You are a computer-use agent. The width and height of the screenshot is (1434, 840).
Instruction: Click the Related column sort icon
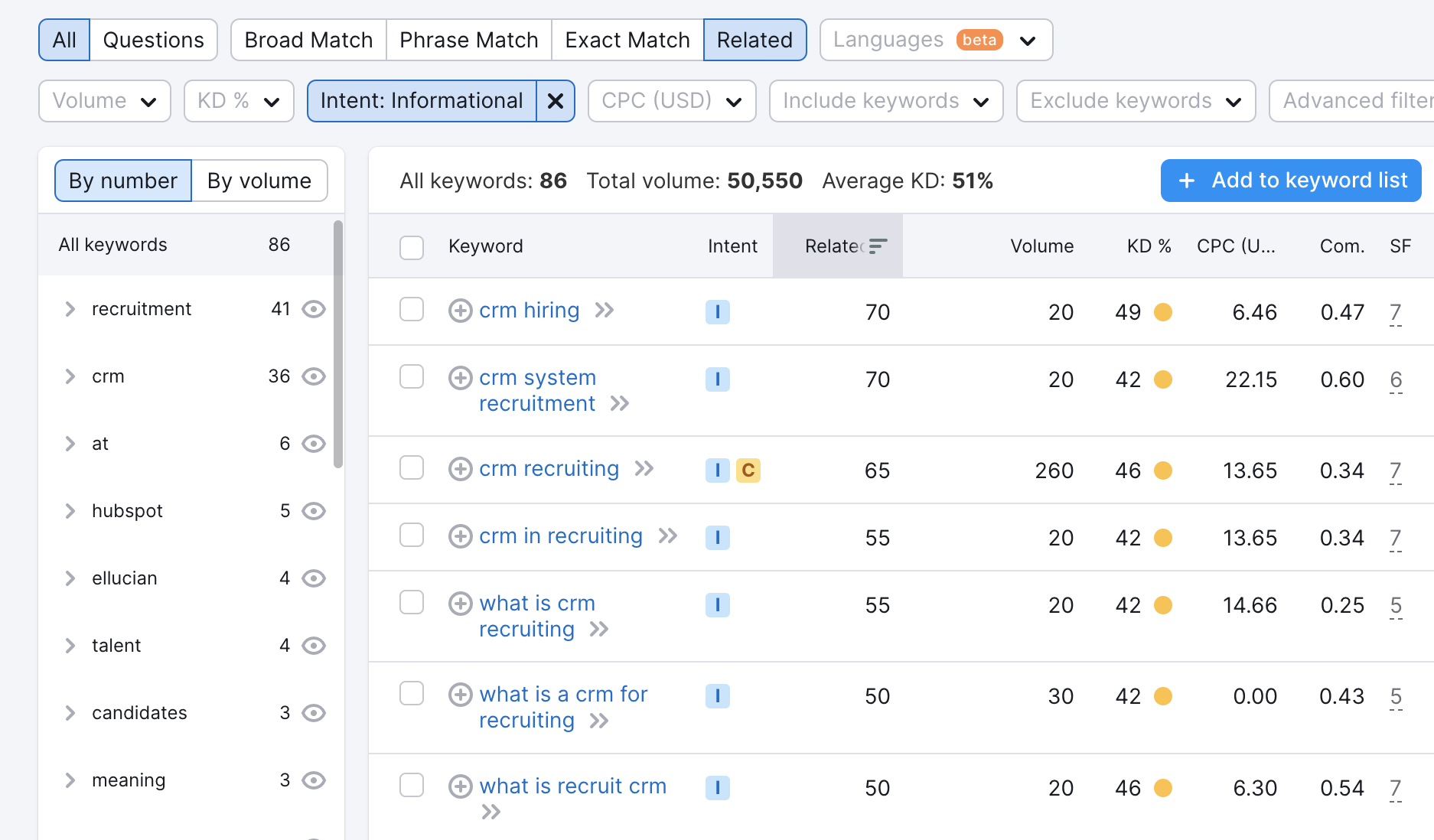878,246
